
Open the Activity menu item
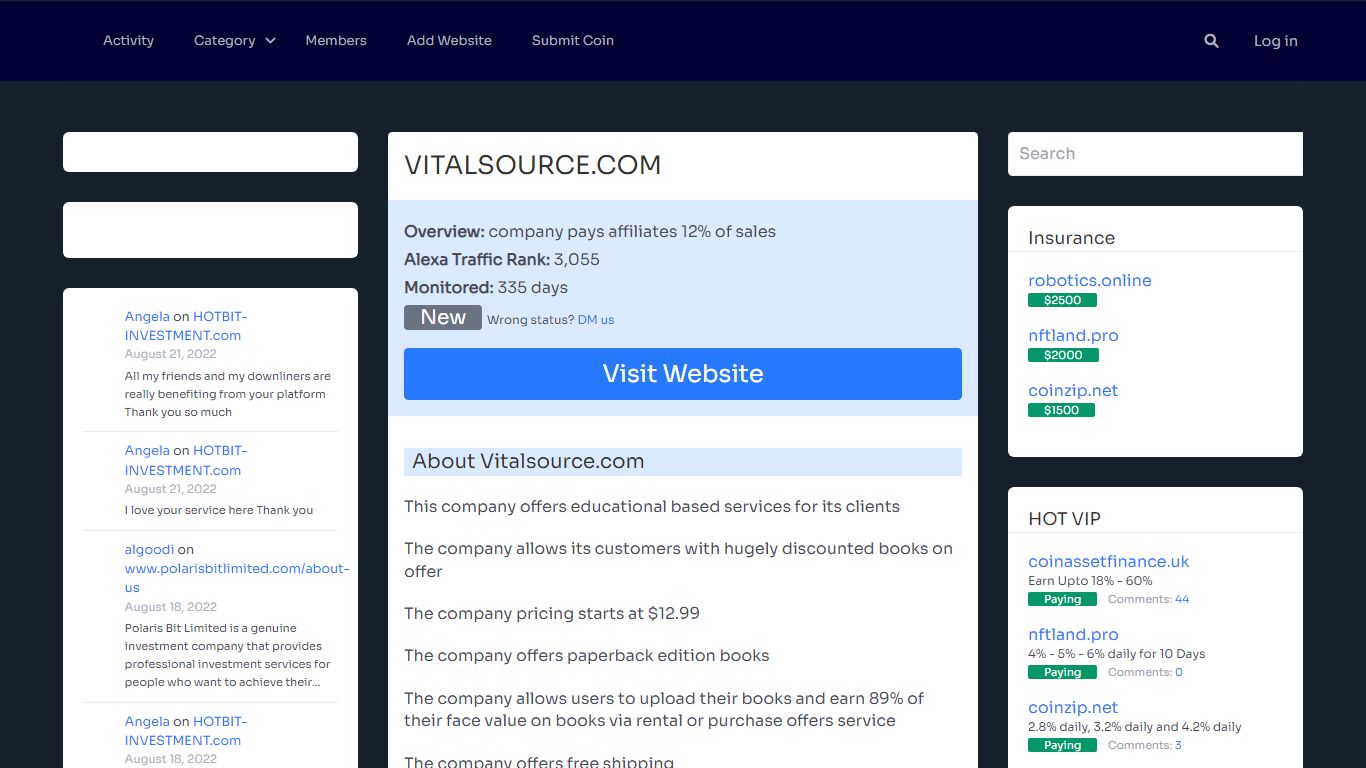(x=128, y=41)
